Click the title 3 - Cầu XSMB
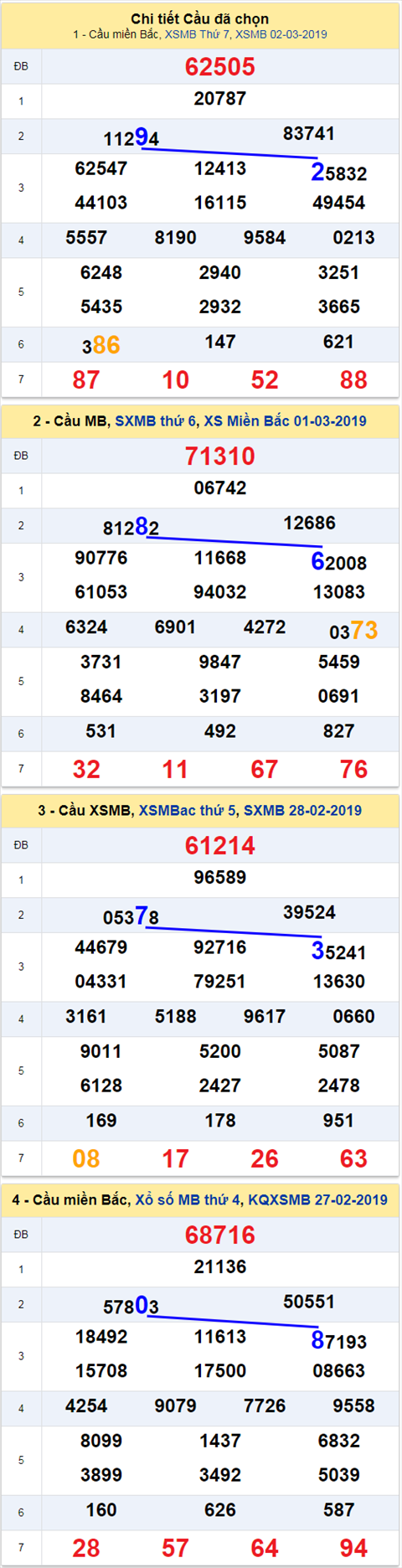This screenshot has width=402, height=1568. pos(85,811)
